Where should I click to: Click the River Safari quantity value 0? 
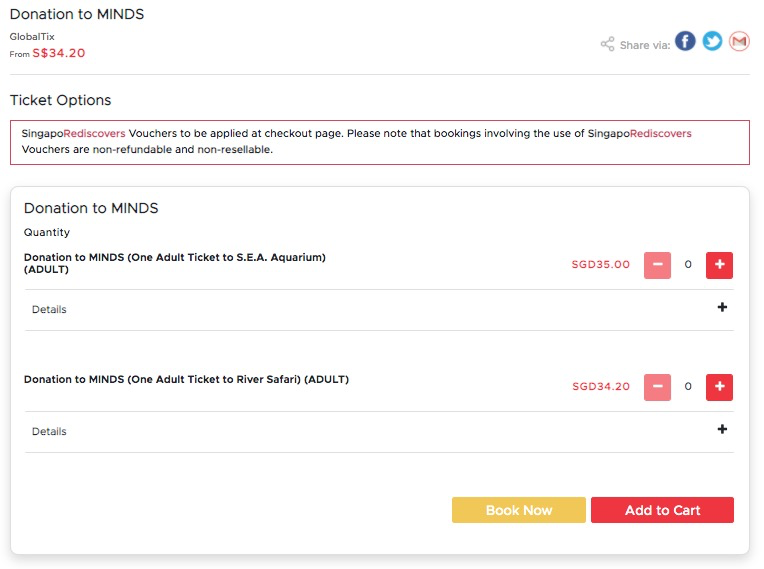coord(688,386)
